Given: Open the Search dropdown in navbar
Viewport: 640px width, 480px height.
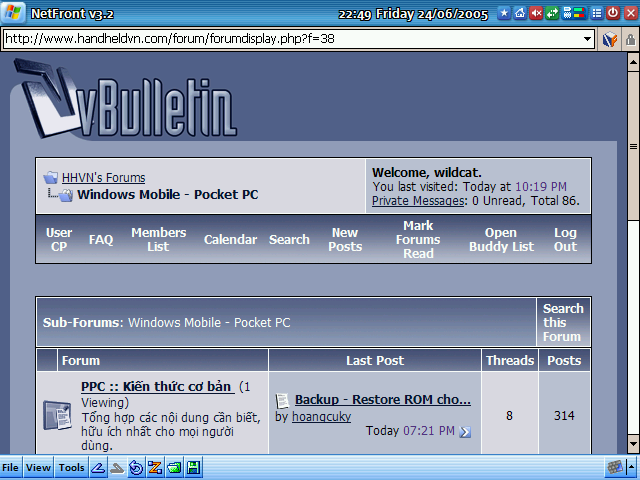Looking at the screenshot, I should (x=289, y=239).
